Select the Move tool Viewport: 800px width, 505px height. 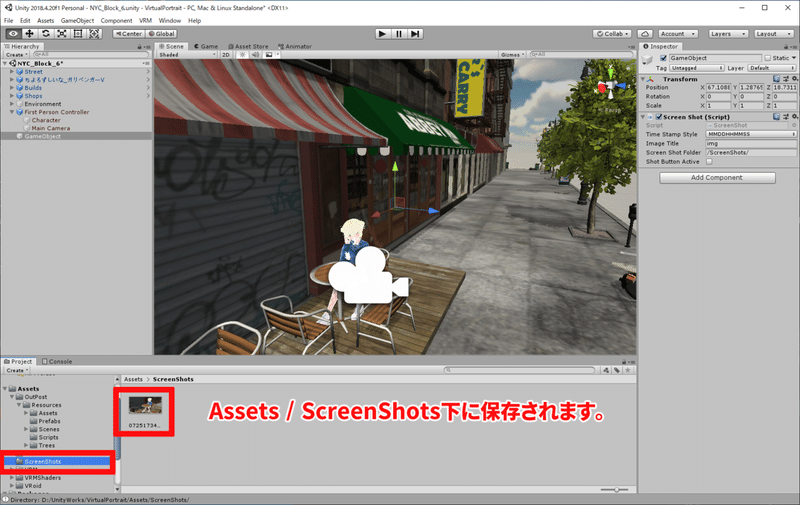pos(30,34)
